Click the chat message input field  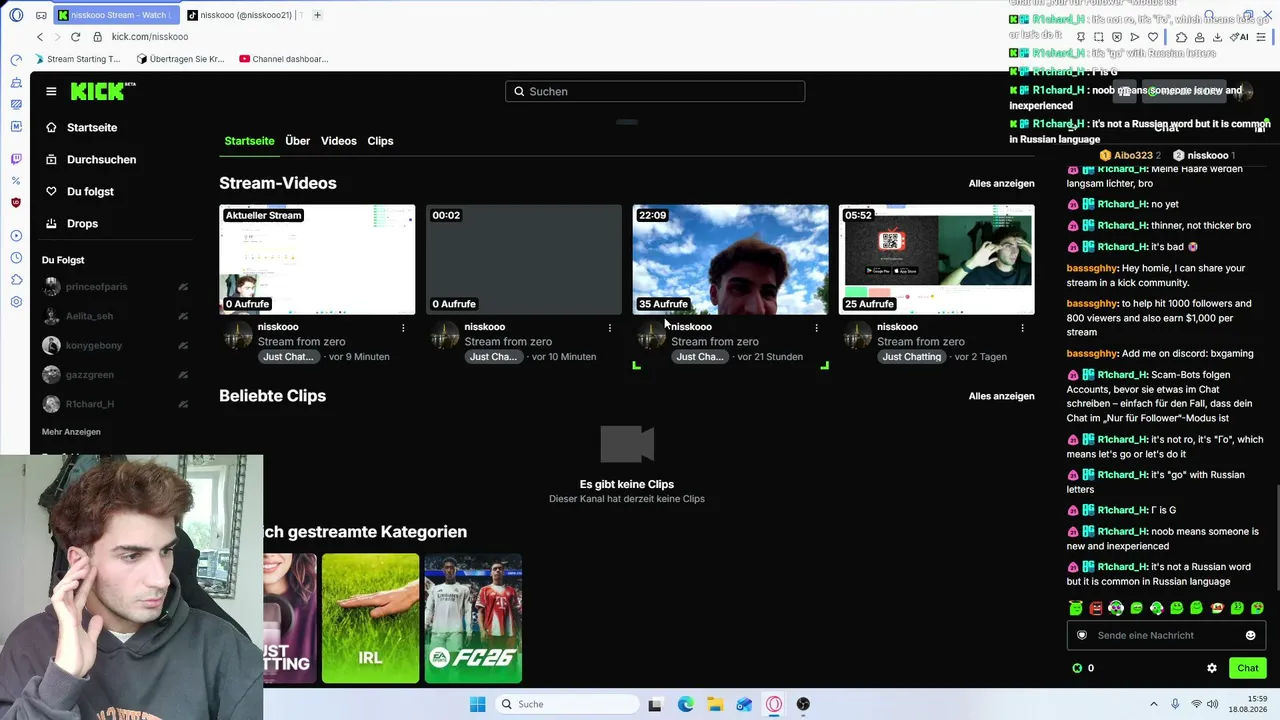[1166, 635]
